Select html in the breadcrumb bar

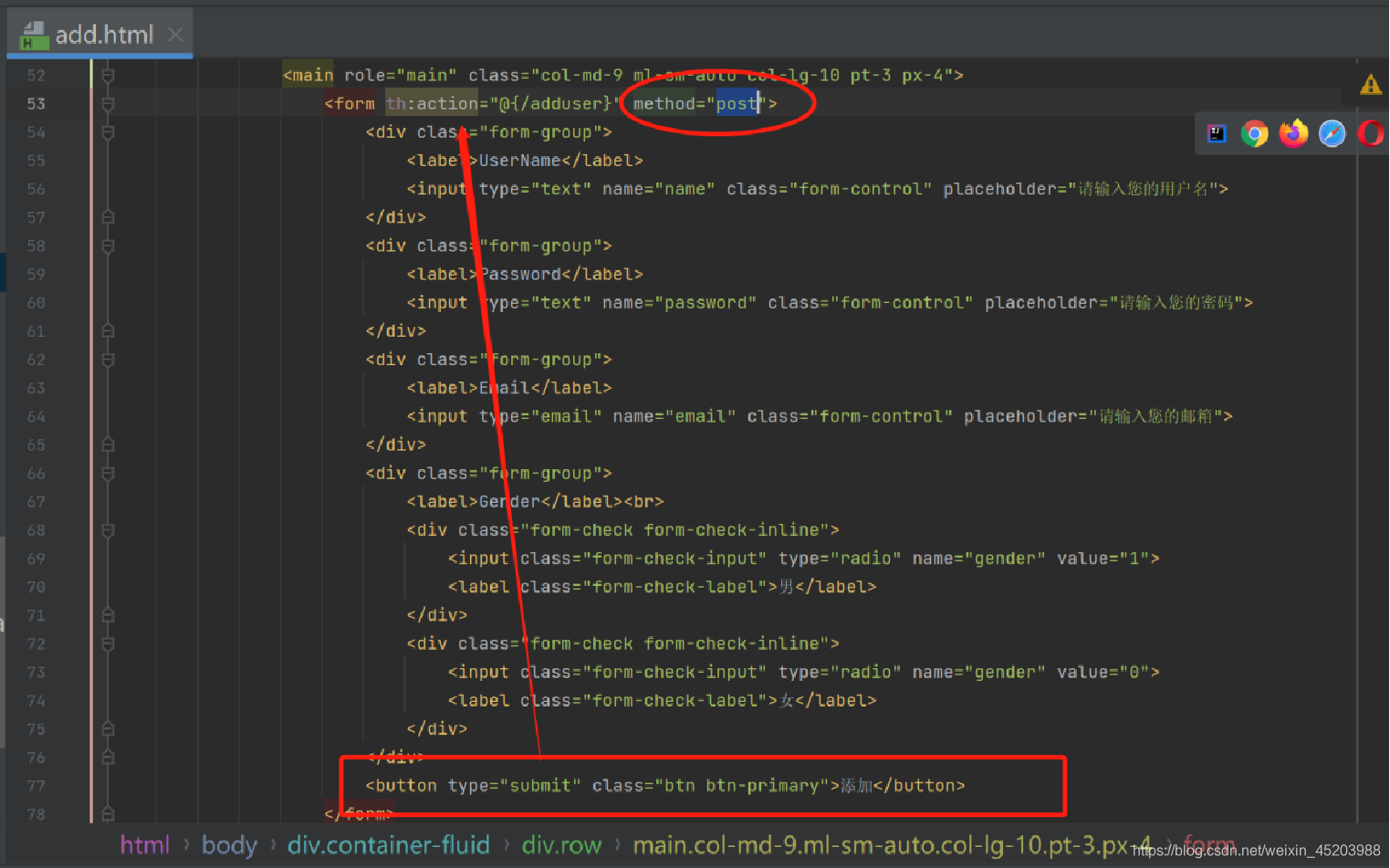click(x=145, y=845)
